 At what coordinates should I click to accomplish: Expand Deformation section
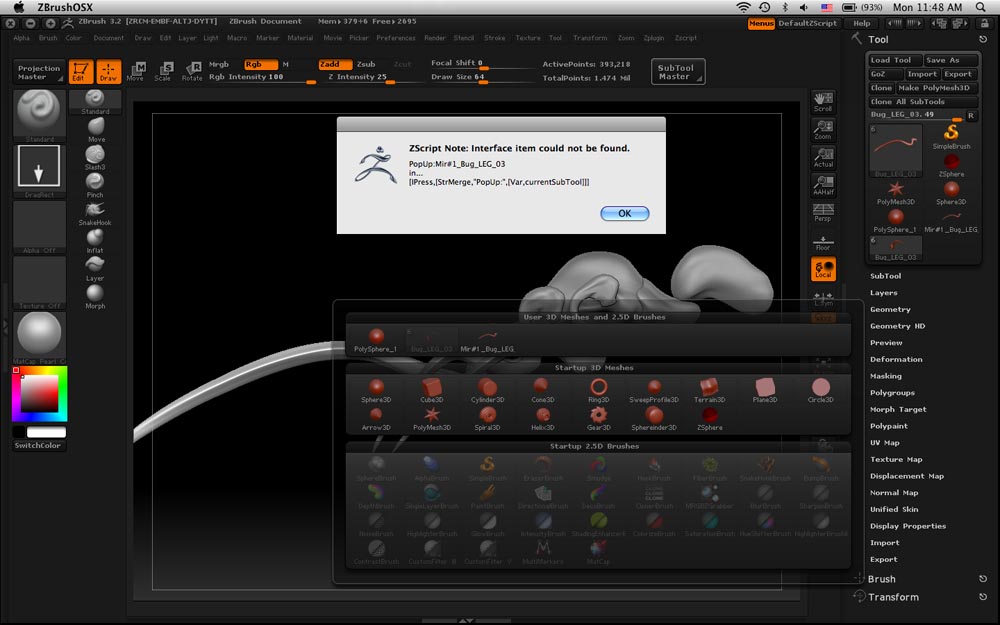[x=896, y=359]
